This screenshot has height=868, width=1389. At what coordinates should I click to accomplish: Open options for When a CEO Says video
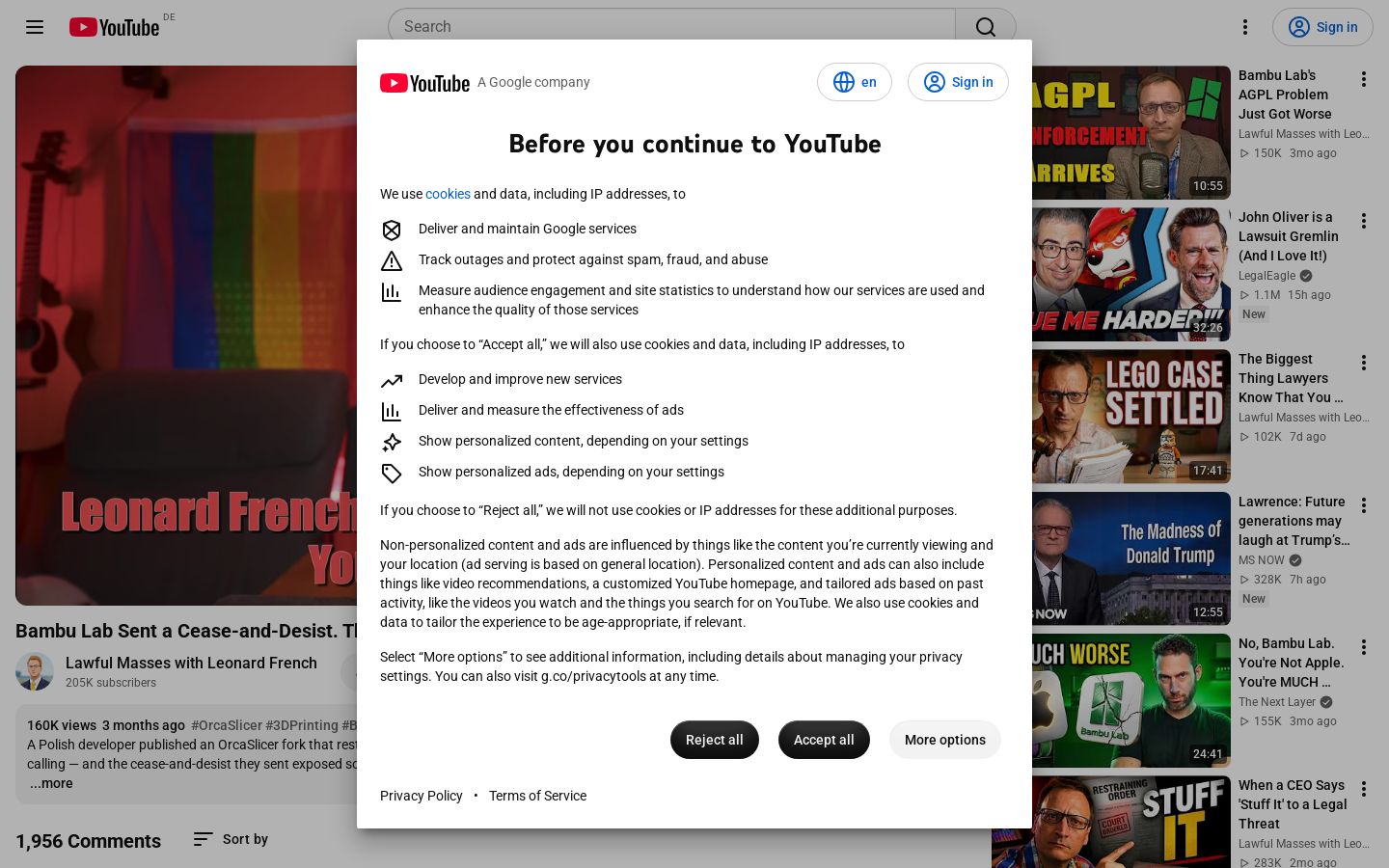[1364, 789]
